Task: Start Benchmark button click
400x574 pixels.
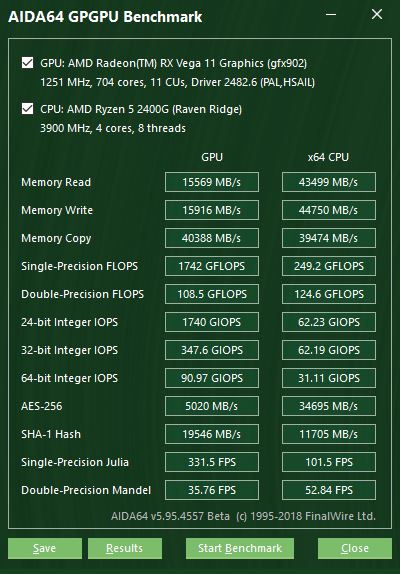Action: tap(240, 548)
